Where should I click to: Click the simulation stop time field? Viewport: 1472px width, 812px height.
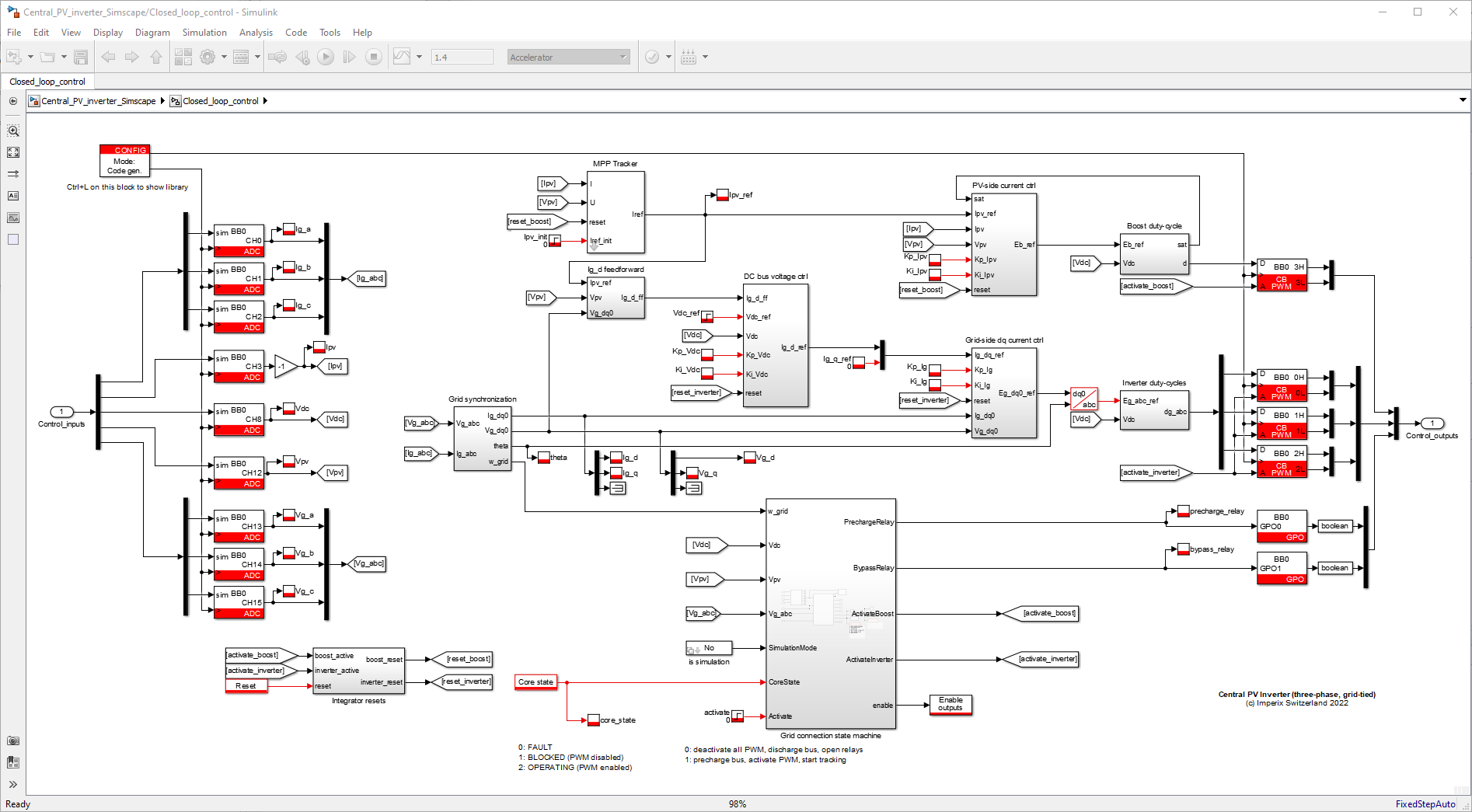tap(462, 57)
